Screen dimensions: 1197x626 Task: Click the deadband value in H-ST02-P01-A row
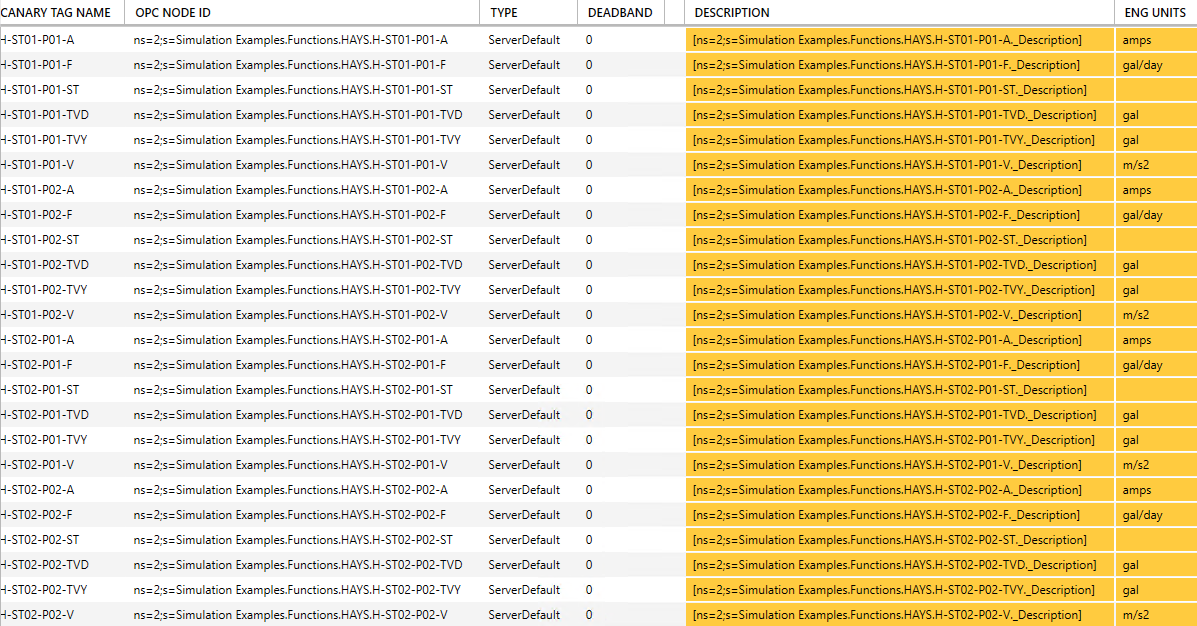(589, 340)
